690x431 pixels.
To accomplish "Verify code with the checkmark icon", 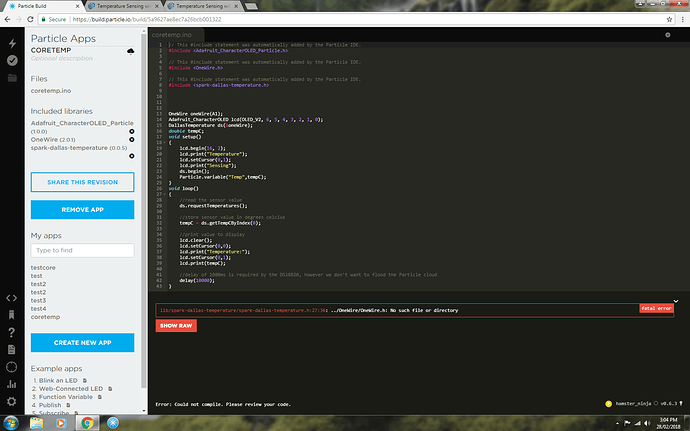I will [12, 60].
